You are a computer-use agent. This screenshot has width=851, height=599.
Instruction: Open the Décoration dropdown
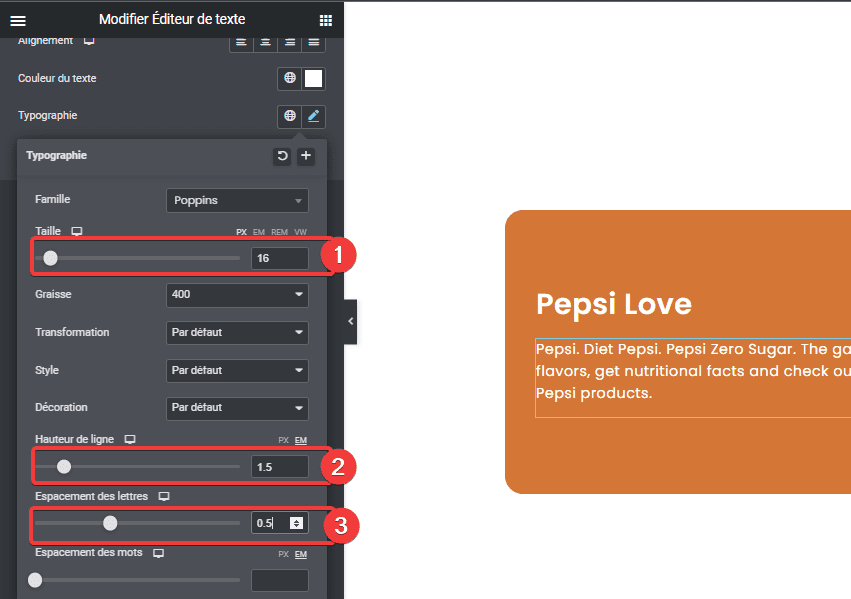coord(237,408)
